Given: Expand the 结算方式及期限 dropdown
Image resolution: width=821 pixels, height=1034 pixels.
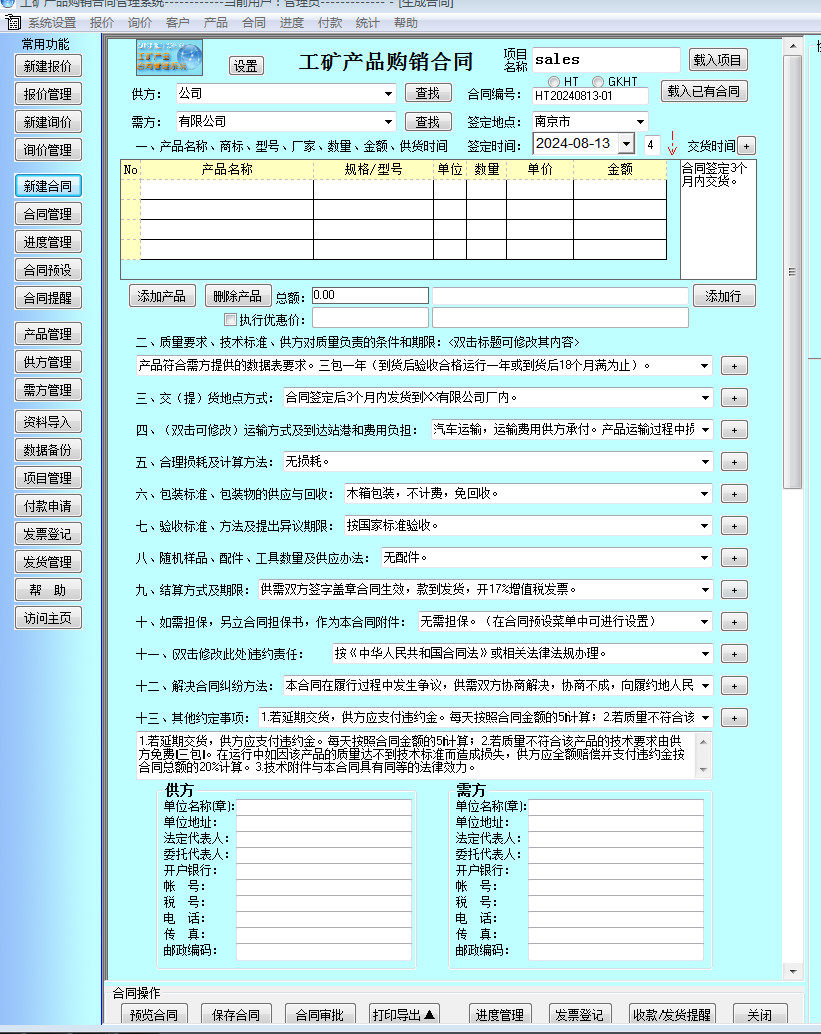Looking at the screenshot, I should pyautogui.click(x=705, y=590).
